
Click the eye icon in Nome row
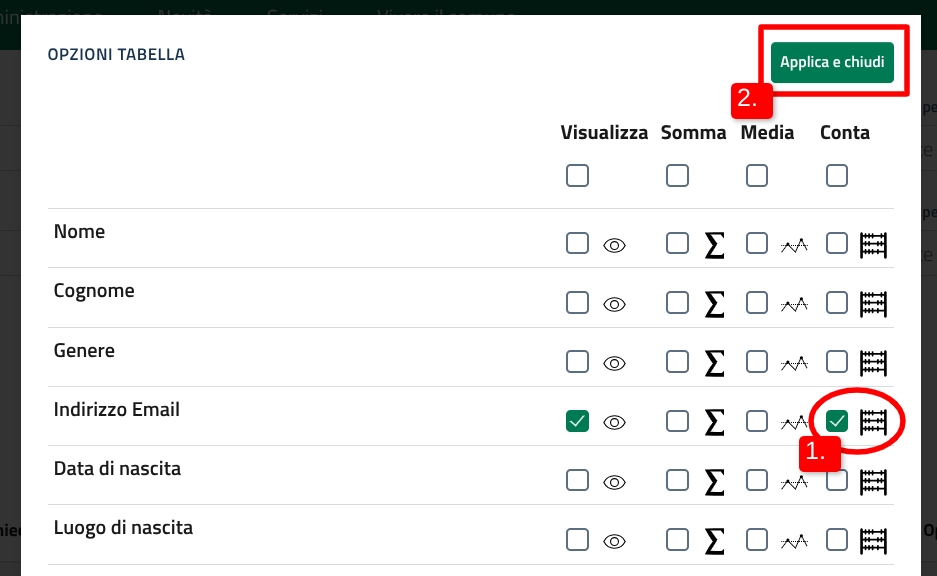coord(615,244)
